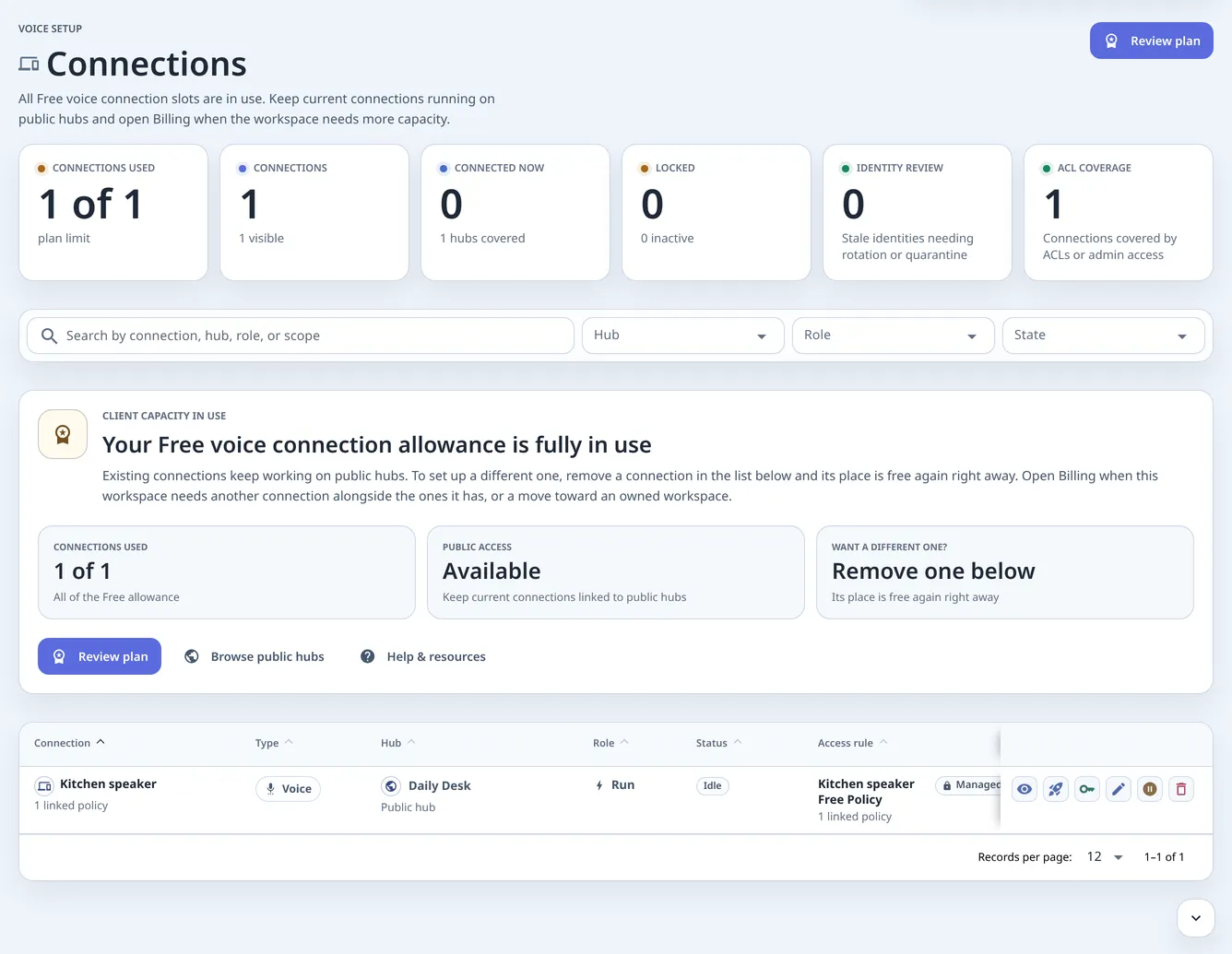Click 'Remove one below' tile

click(x=1005, y=572)
